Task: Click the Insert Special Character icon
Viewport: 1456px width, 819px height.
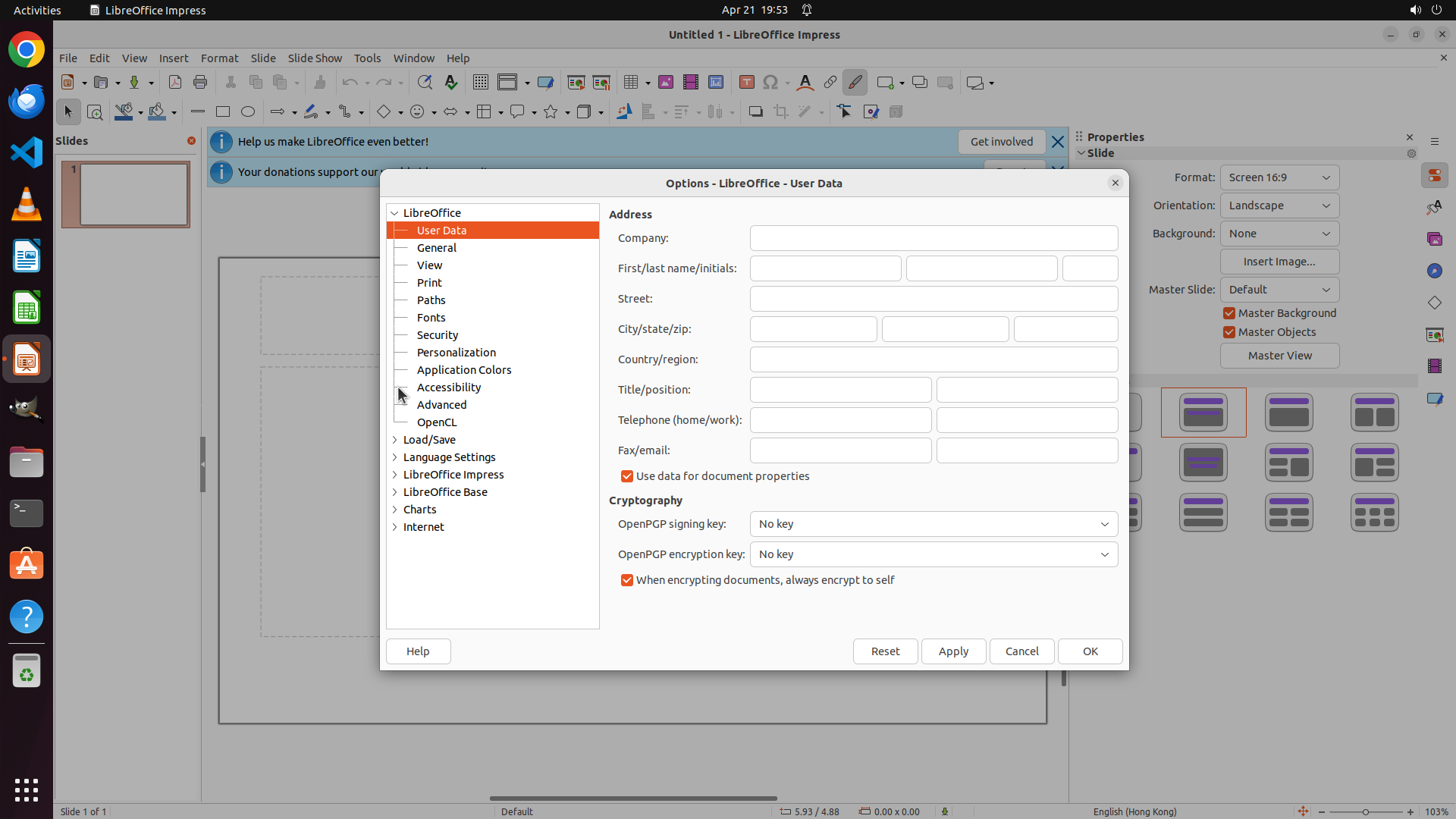Action: (x=770, y=83)
